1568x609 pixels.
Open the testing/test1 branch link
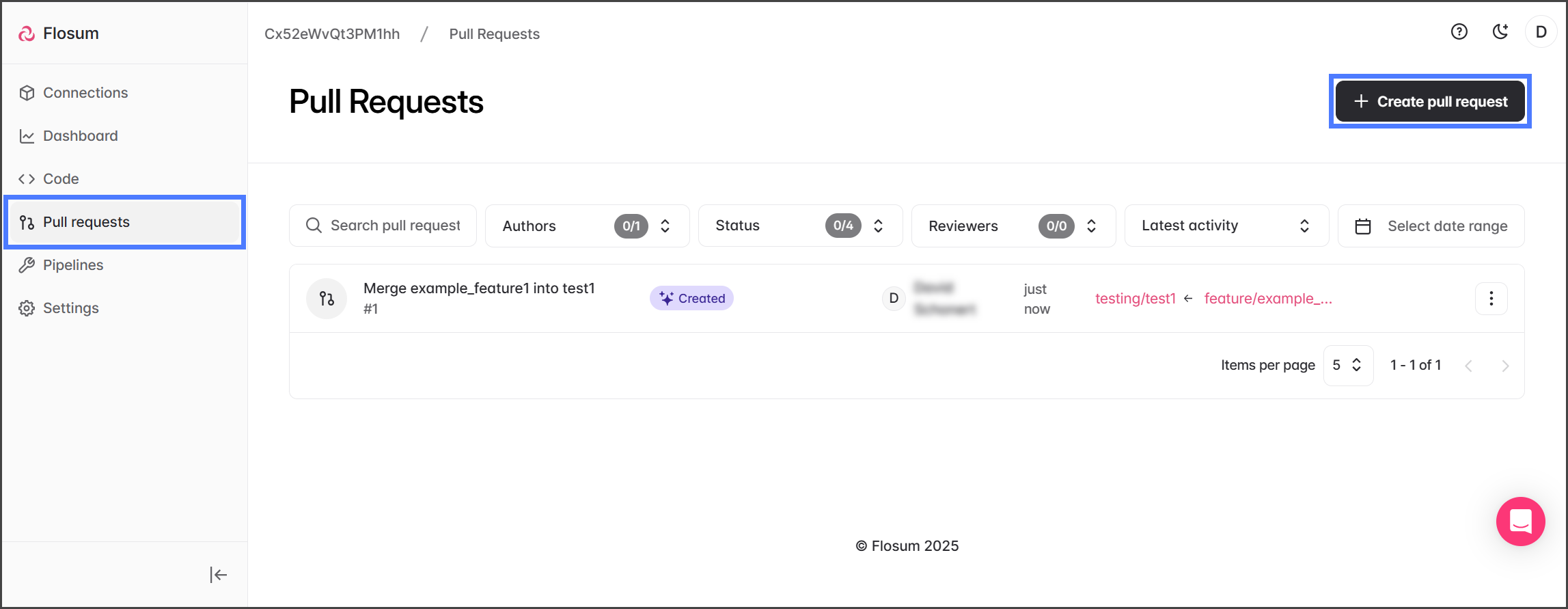1135,299
